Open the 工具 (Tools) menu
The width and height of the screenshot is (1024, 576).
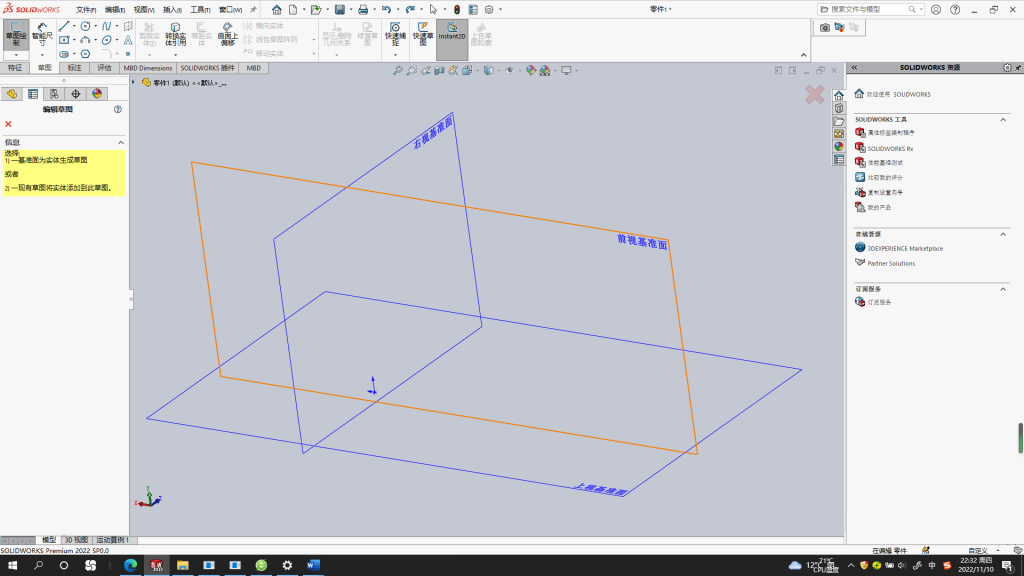click(200, 10)
